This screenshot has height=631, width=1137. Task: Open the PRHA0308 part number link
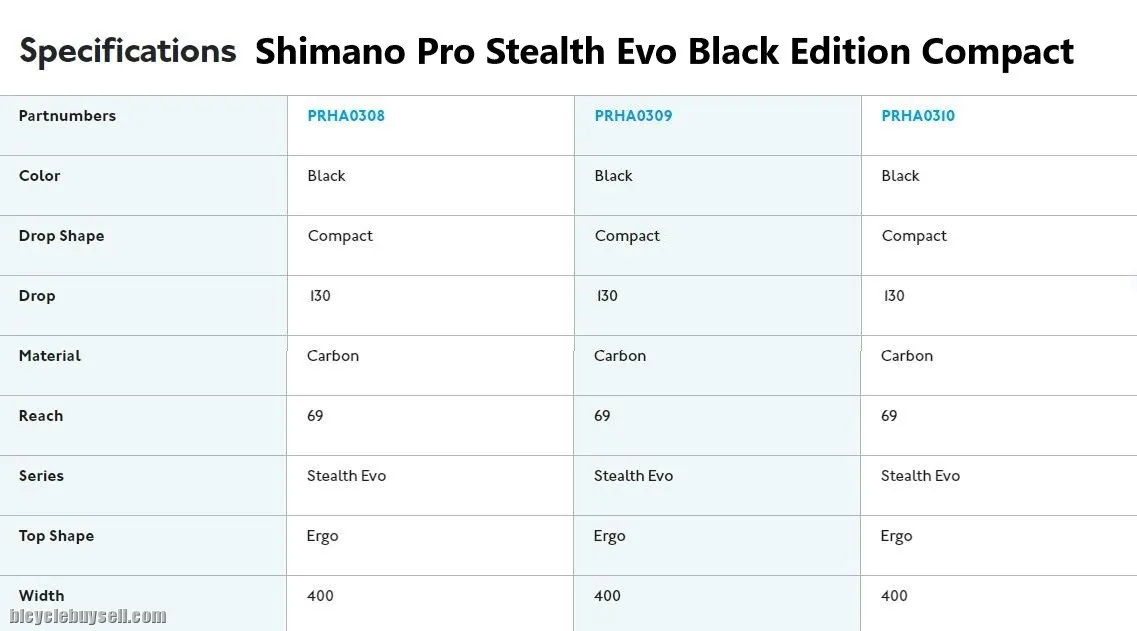point(345,116)
